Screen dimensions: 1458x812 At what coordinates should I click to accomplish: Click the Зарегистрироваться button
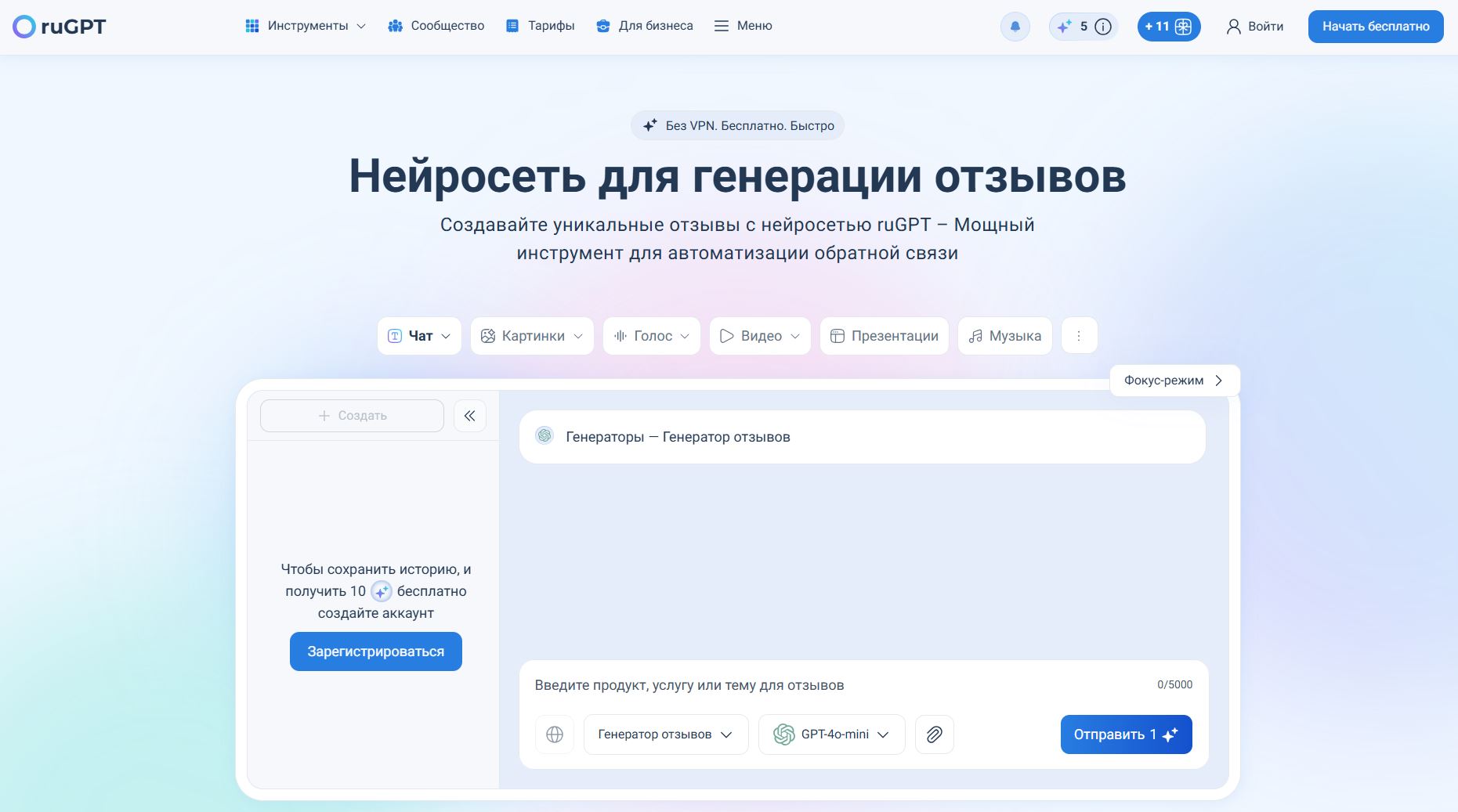pos(375,651)
